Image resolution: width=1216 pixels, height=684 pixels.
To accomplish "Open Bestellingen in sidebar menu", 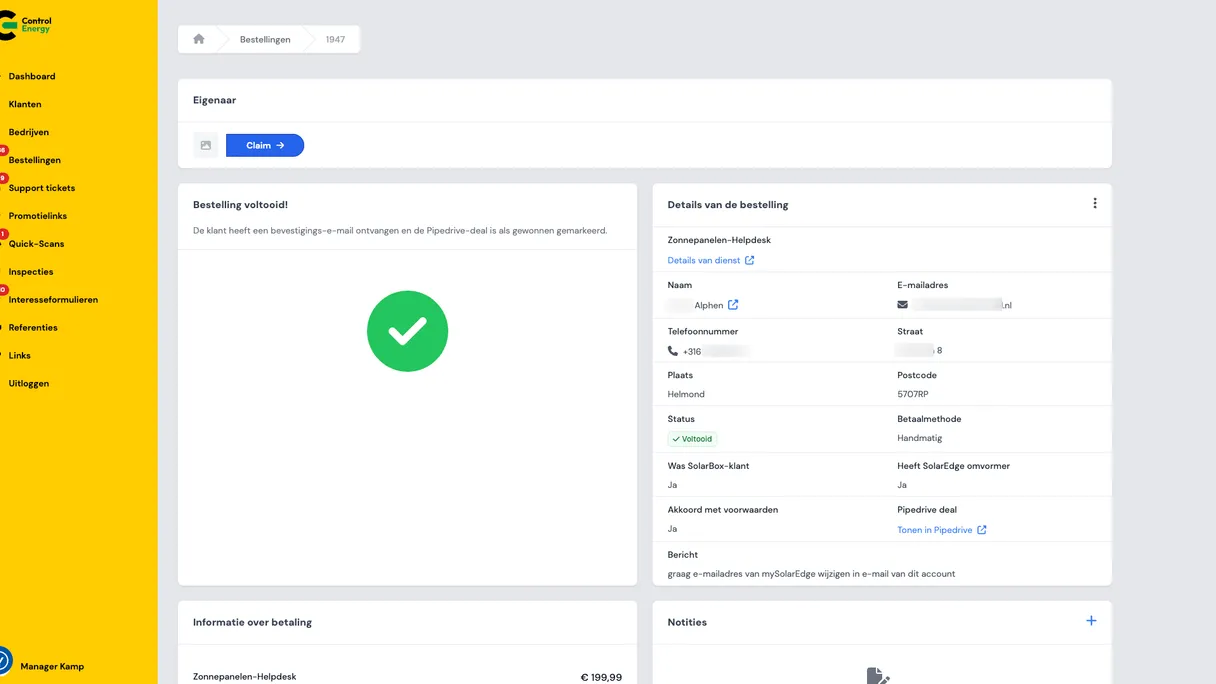I will tap(35, 160).
